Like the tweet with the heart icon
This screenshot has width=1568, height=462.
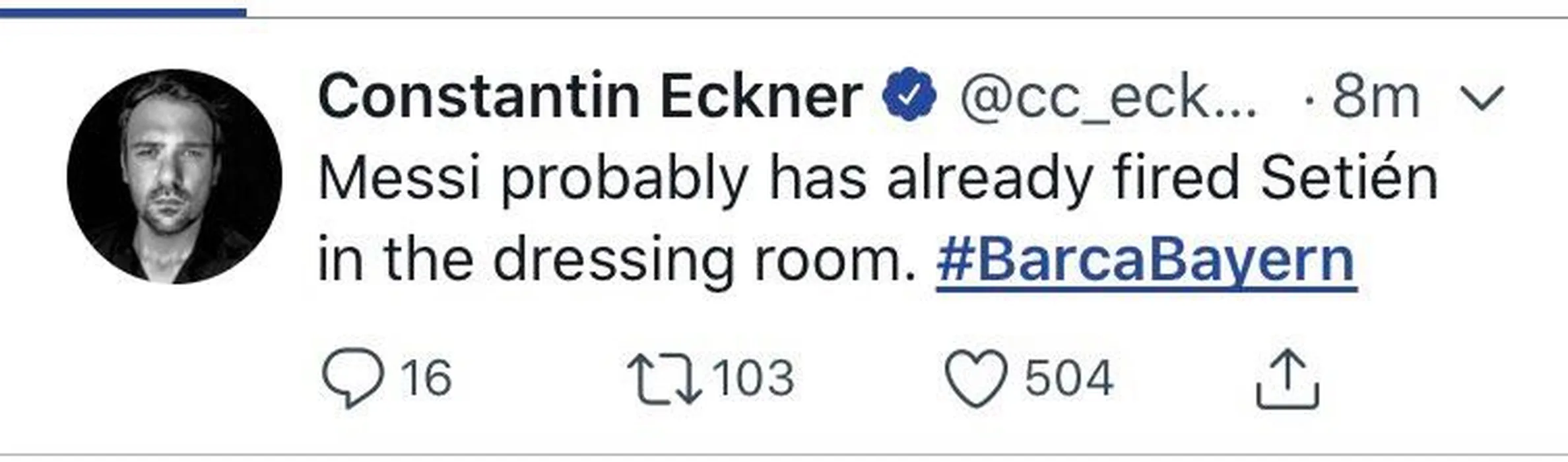tap(976, 378)
